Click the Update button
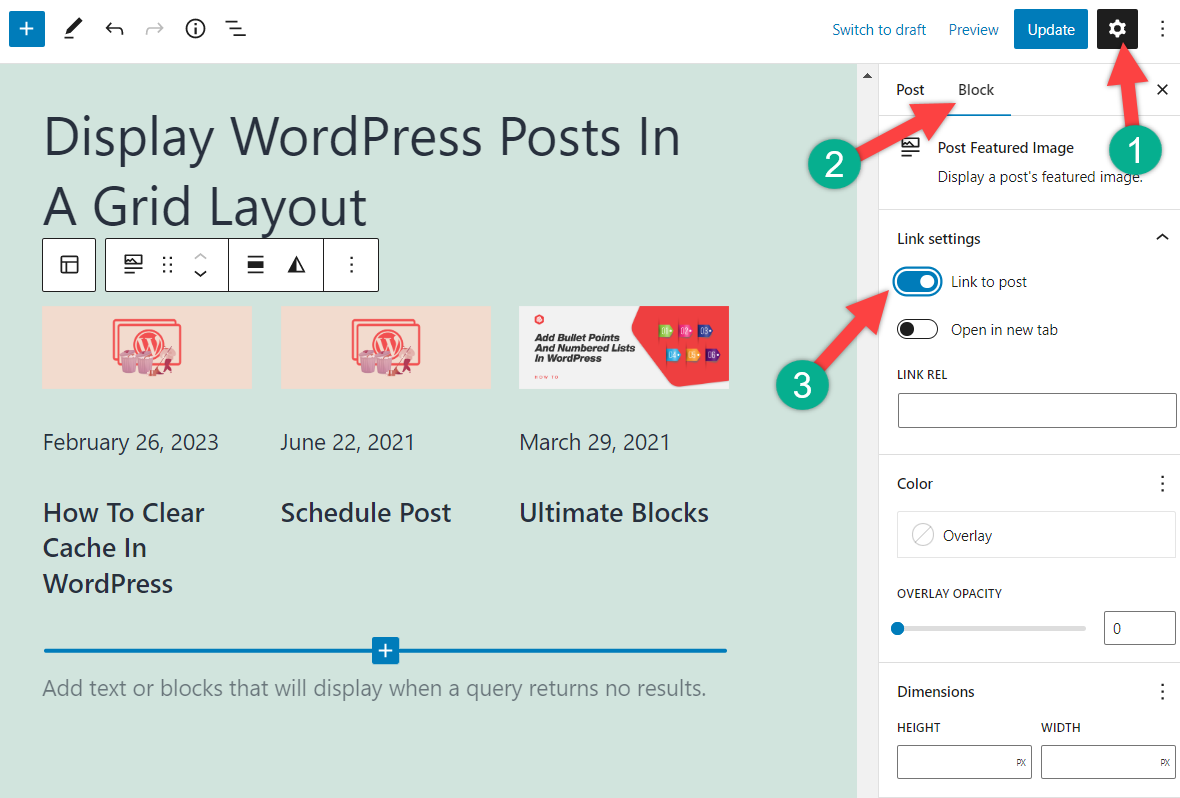This screenshot has width=1180, height=798. coord(1050,28)
